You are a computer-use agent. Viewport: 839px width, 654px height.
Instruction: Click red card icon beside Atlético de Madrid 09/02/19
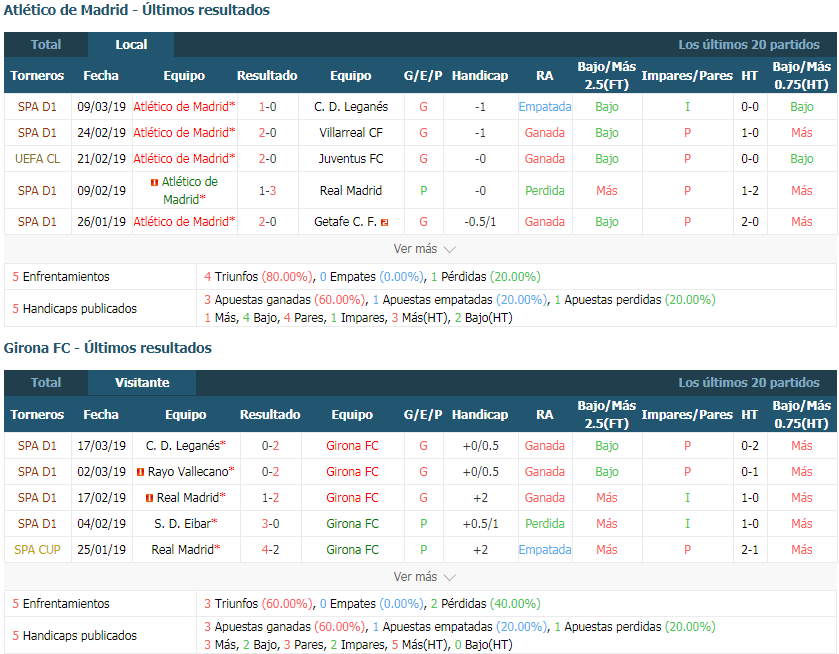tap(154, 182)
